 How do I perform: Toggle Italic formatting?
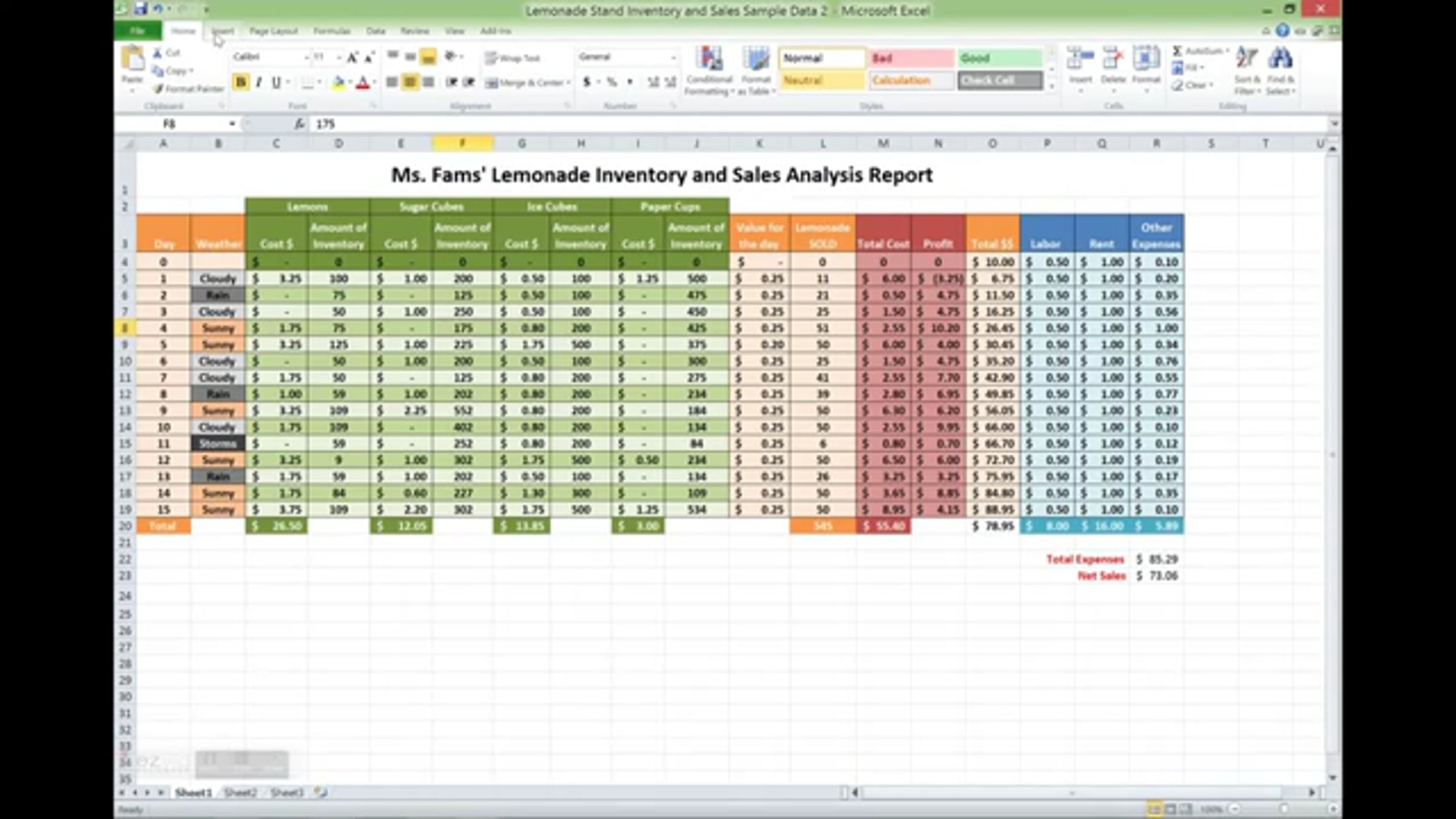(x=259, y=83)
